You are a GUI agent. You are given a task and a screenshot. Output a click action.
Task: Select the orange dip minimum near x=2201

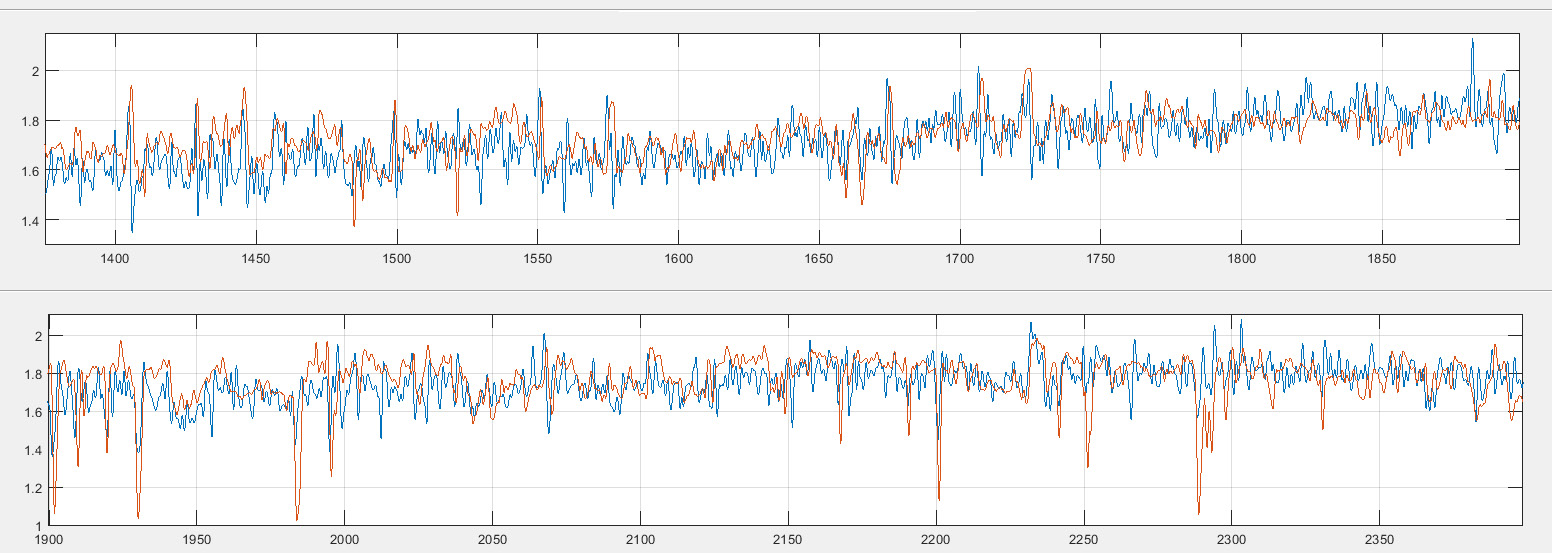tap(939, 499)
